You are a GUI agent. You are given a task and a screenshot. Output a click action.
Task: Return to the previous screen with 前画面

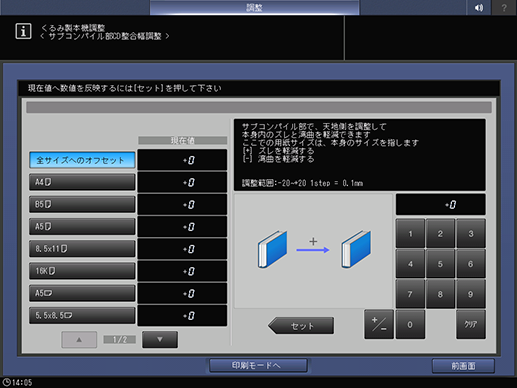tap(463, 366)
